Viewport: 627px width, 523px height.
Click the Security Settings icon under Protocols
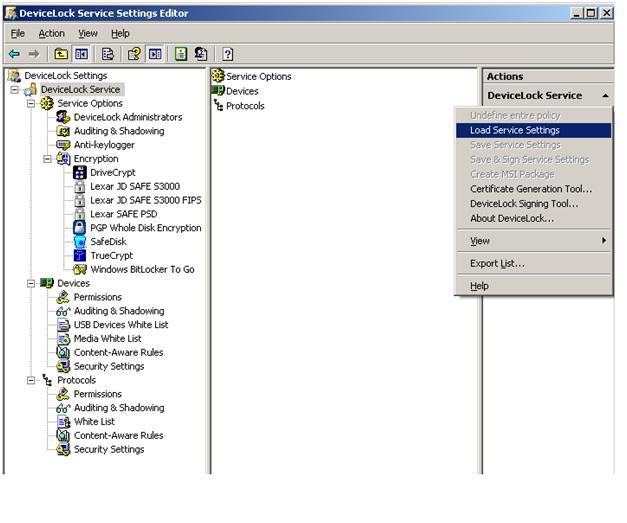pos(63,449)
